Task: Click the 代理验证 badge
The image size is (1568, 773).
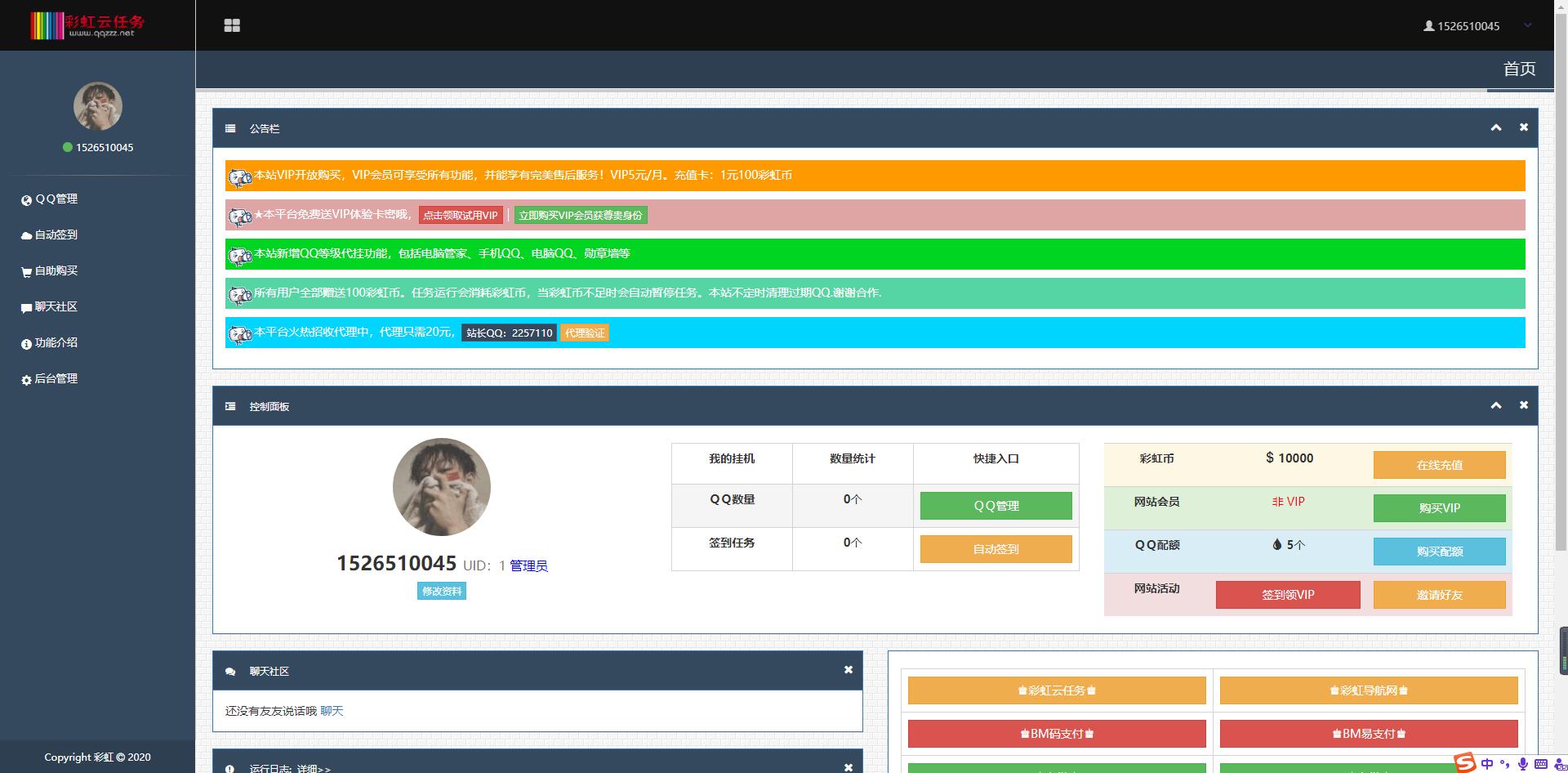Action: click(585, 333)
